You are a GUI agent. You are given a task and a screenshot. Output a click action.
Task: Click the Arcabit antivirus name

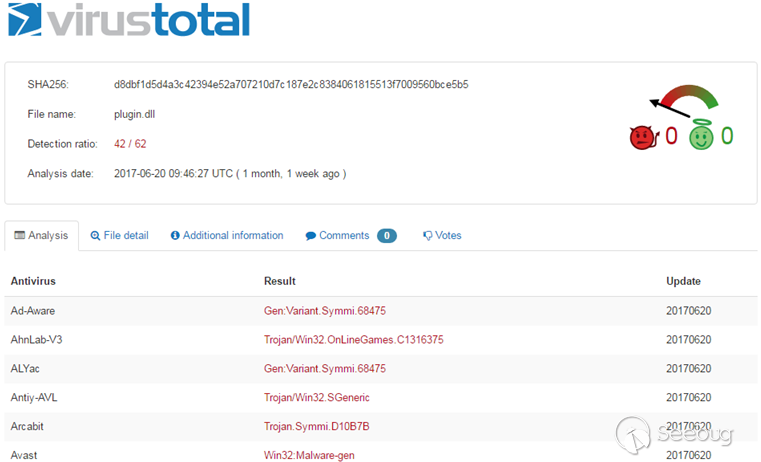coord(27,426)
